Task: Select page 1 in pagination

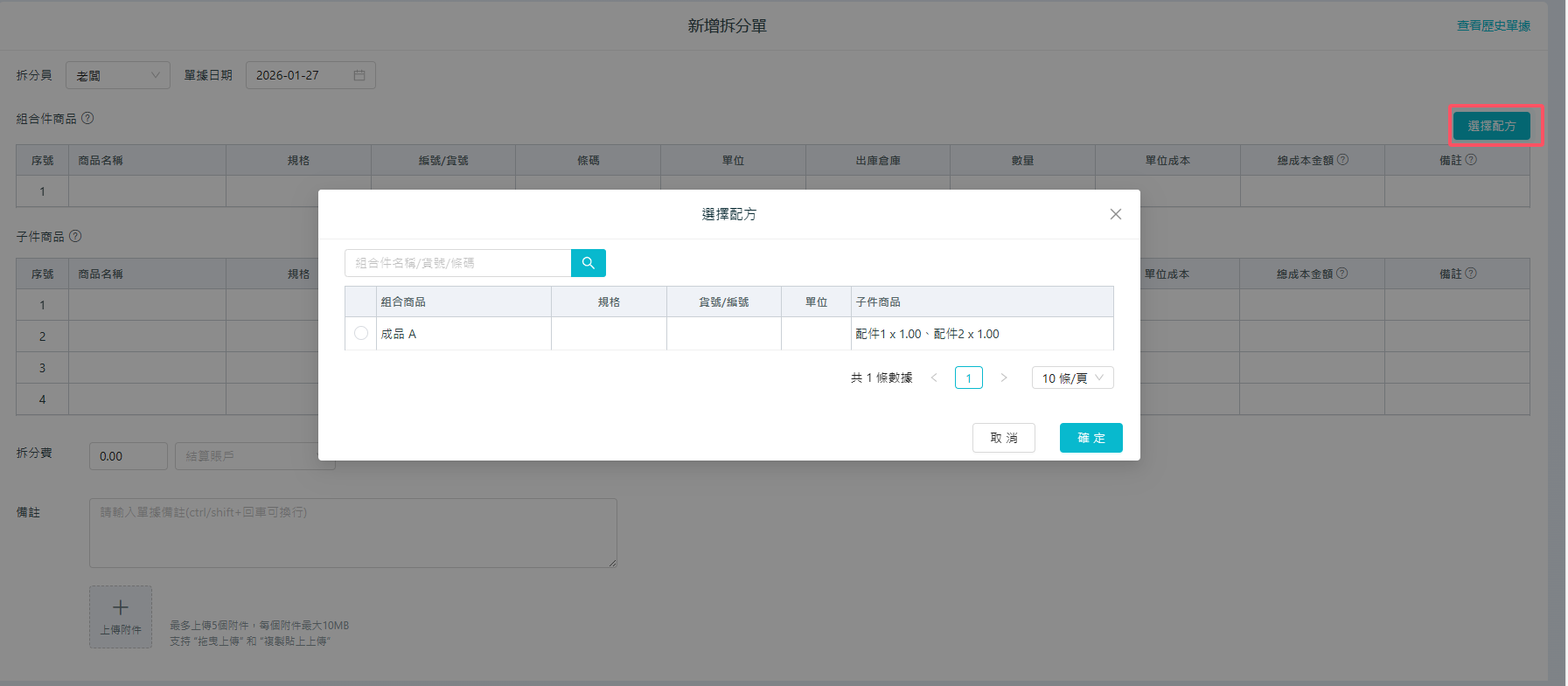Action: coord(968,378)
